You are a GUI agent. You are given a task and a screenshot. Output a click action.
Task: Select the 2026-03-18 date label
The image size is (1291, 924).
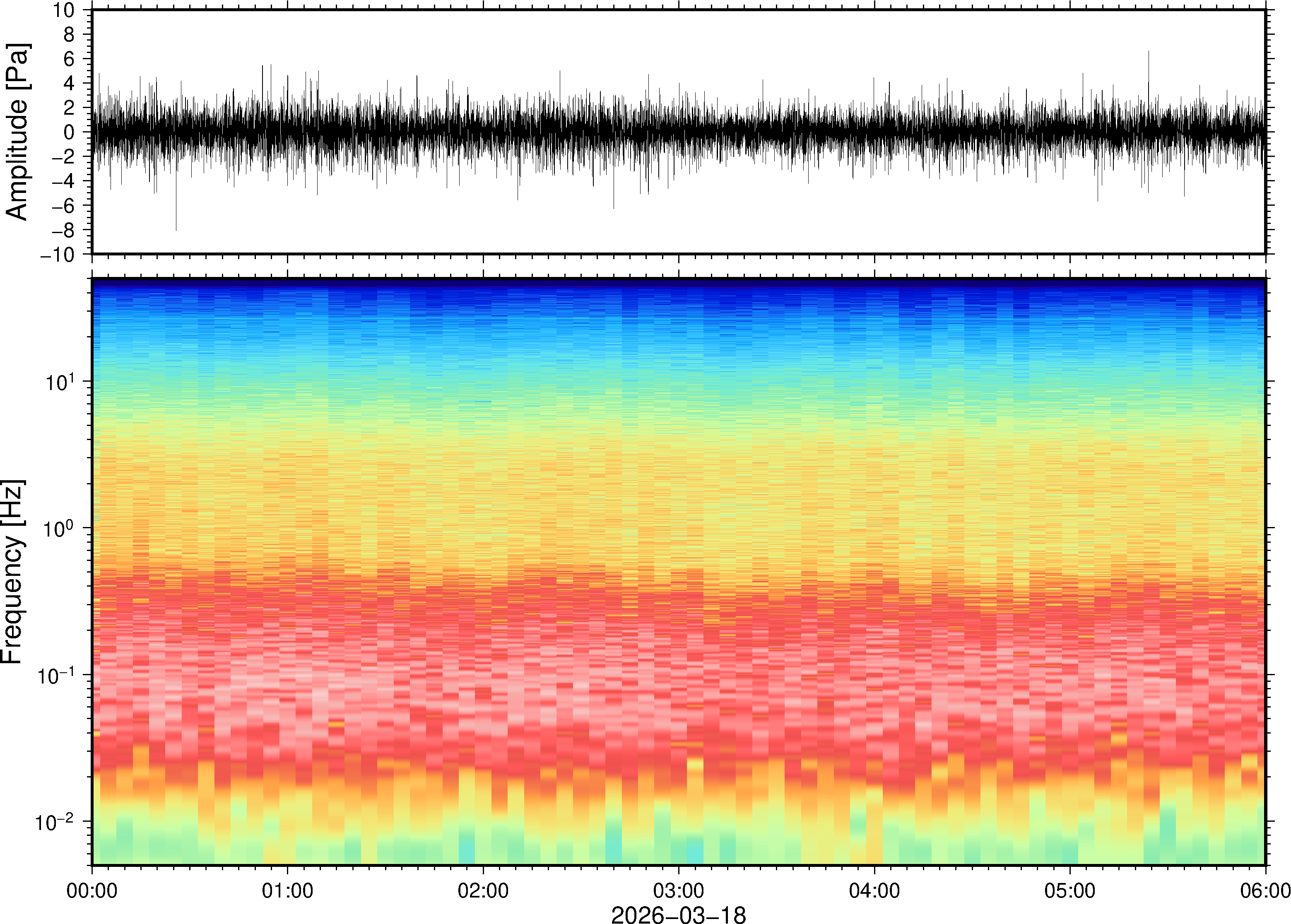pos(678,914)
